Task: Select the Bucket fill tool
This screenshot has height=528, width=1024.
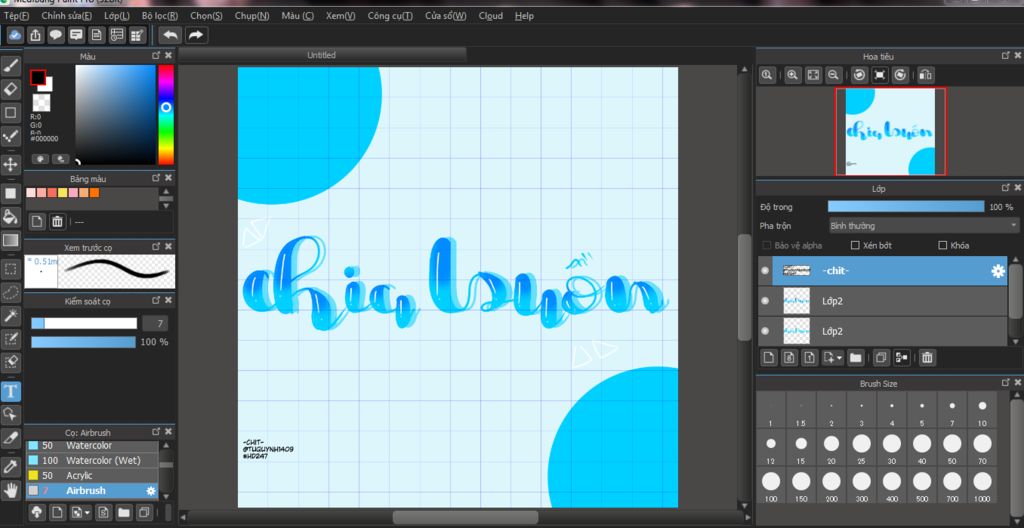Action: pos(10,216)
